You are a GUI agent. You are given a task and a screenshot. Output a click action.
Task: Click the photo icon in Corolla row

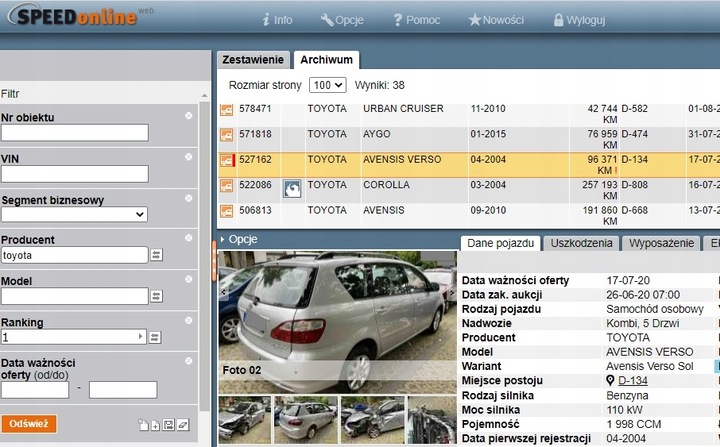click(x=292, y=186)
